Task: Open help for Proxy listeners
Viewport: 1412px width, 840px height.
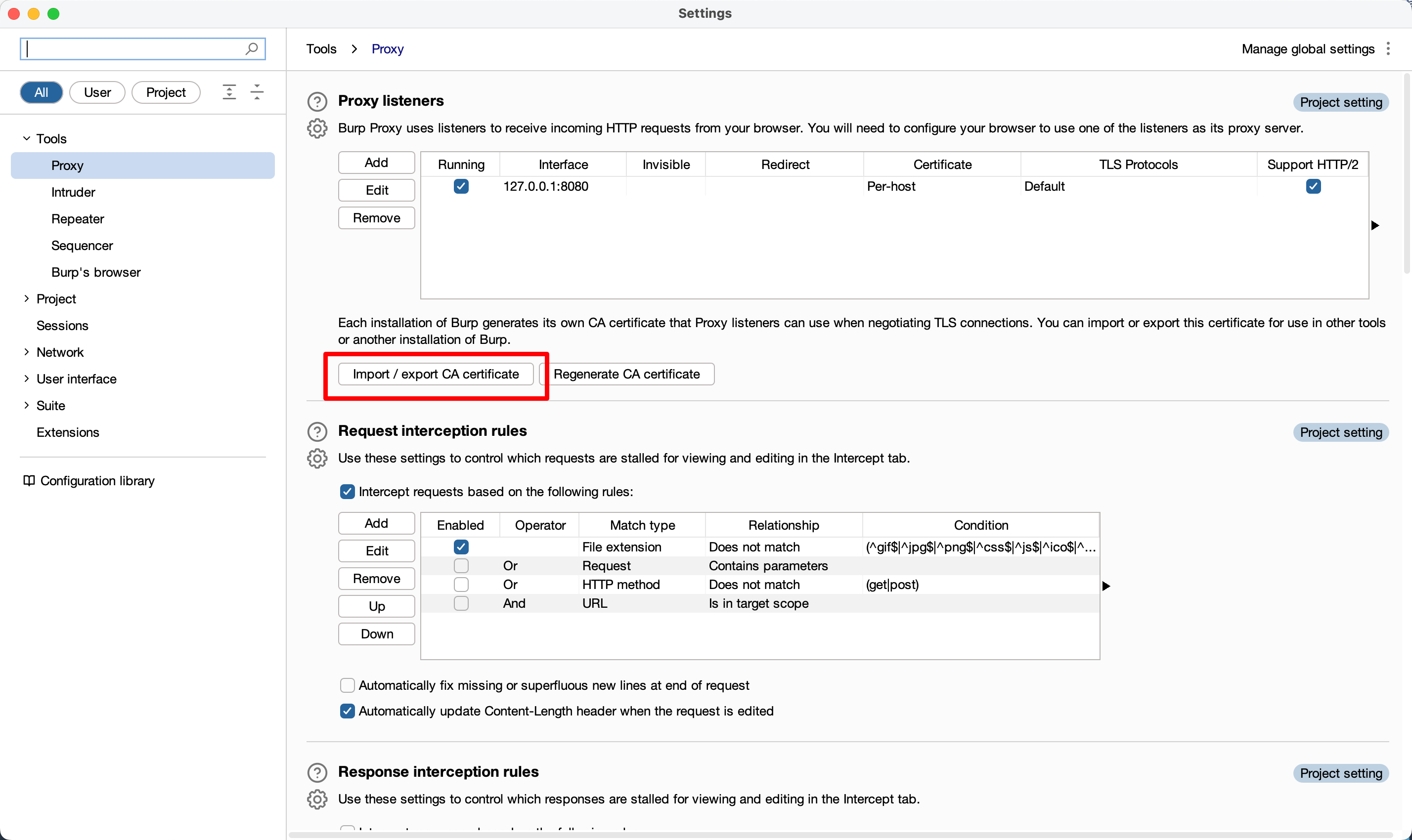Action: click(317, 101)
